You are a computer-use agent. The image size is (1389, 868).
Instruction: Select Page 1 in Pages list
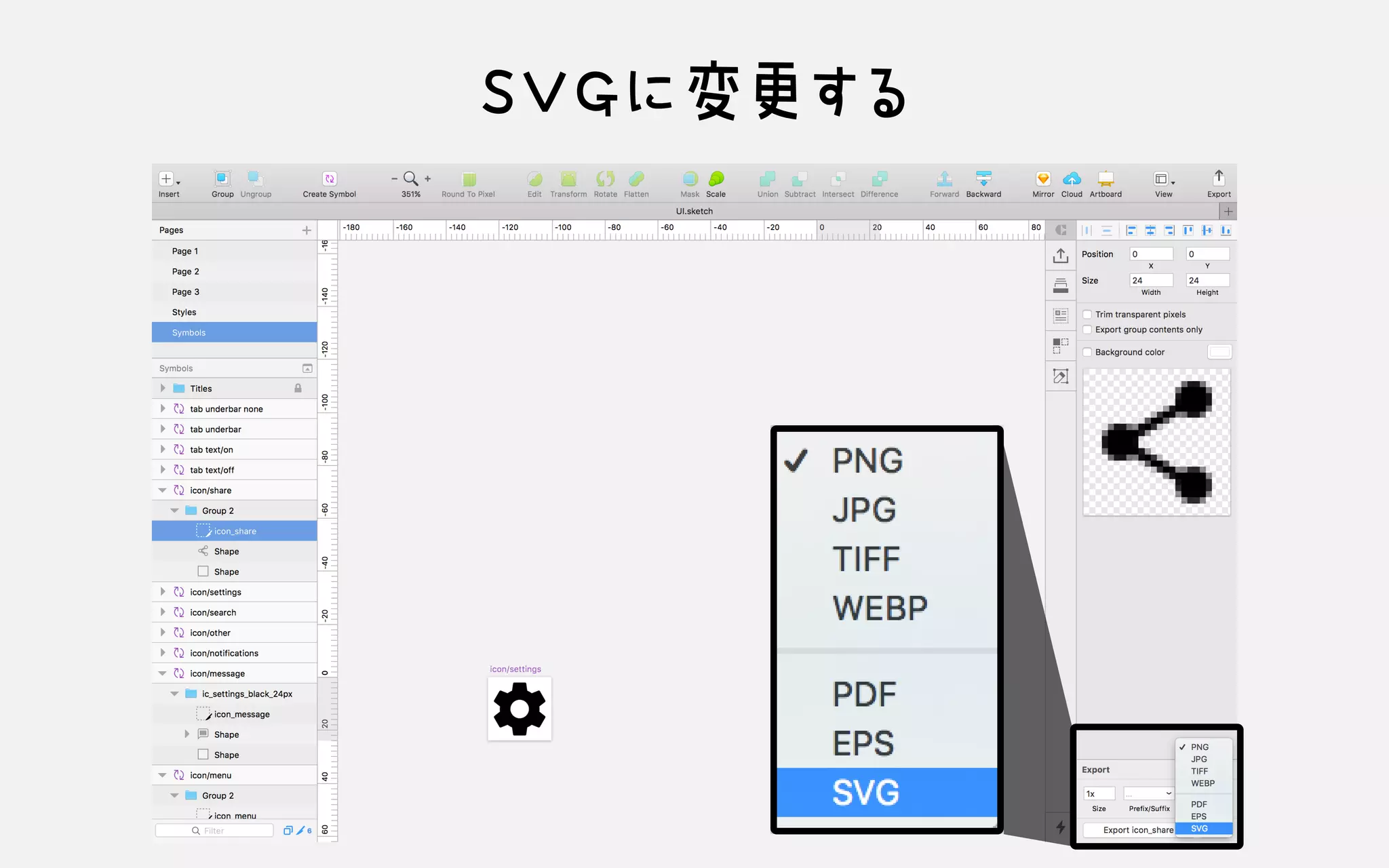234,251
